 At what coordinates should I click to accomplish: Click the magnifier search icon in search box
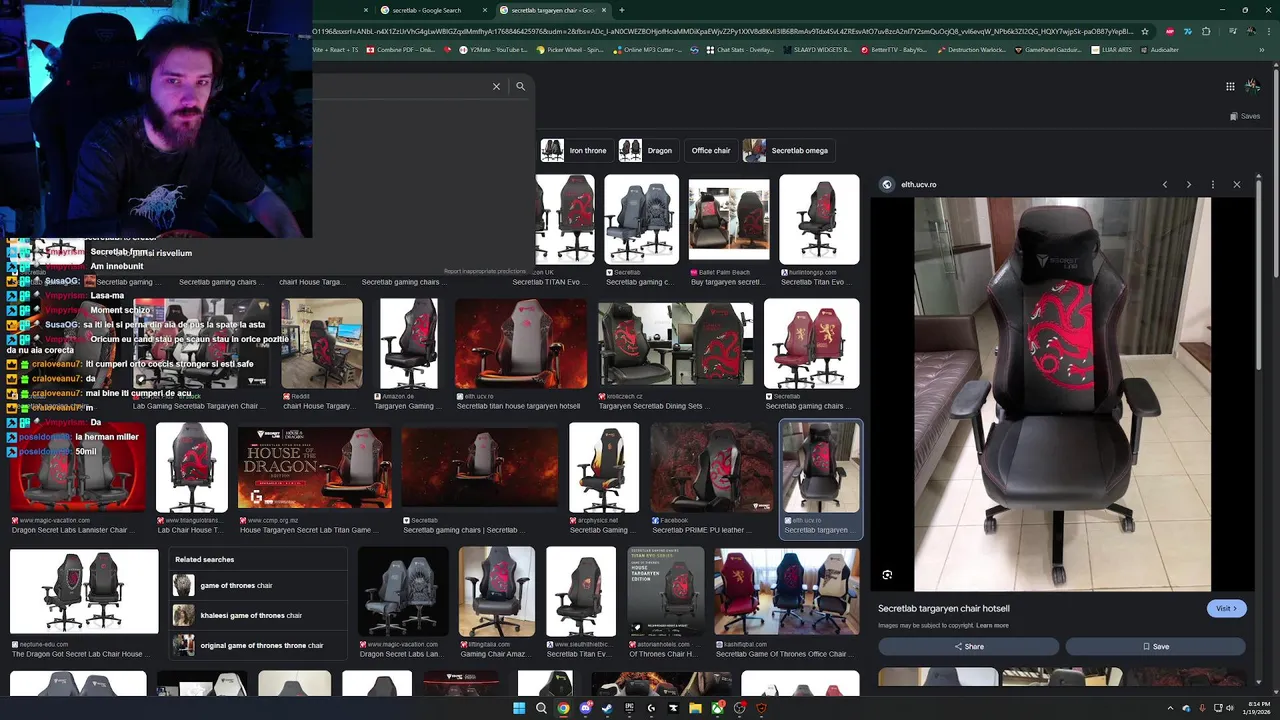[x=520, y=87]
